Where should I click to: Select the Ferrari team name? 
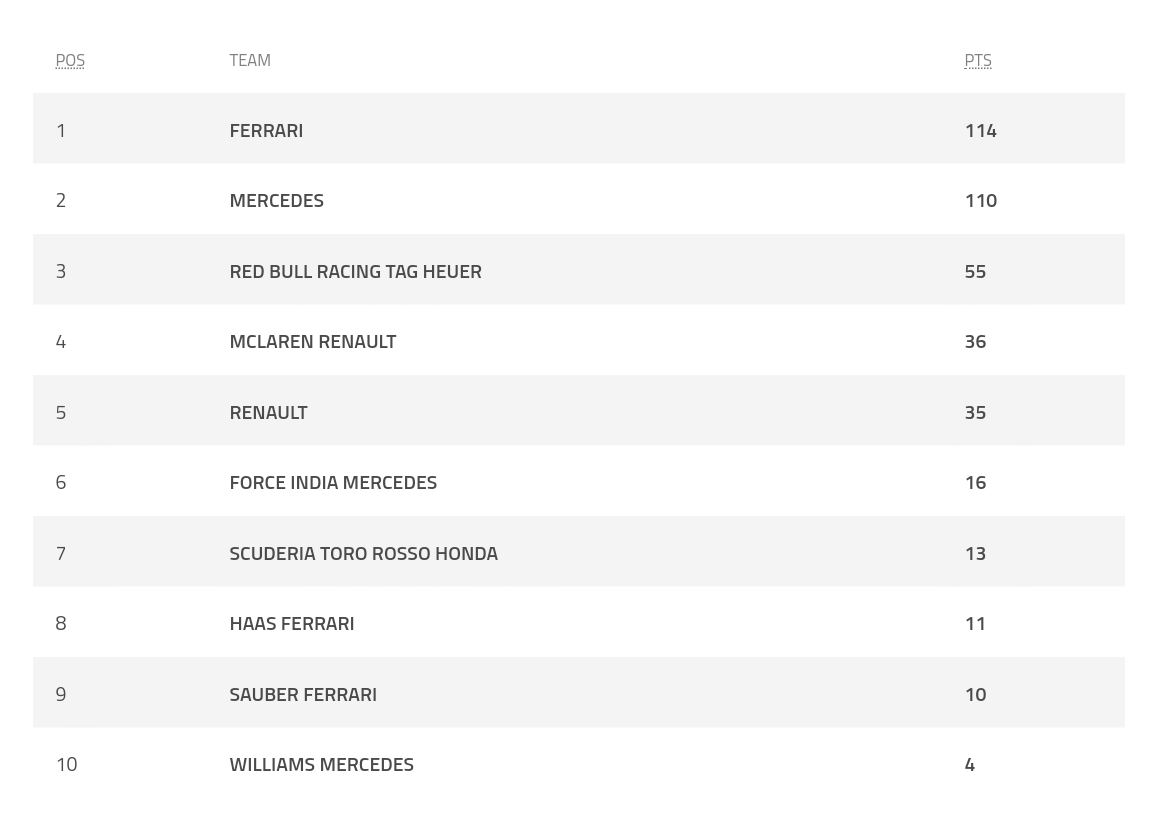tap(266, 130)
